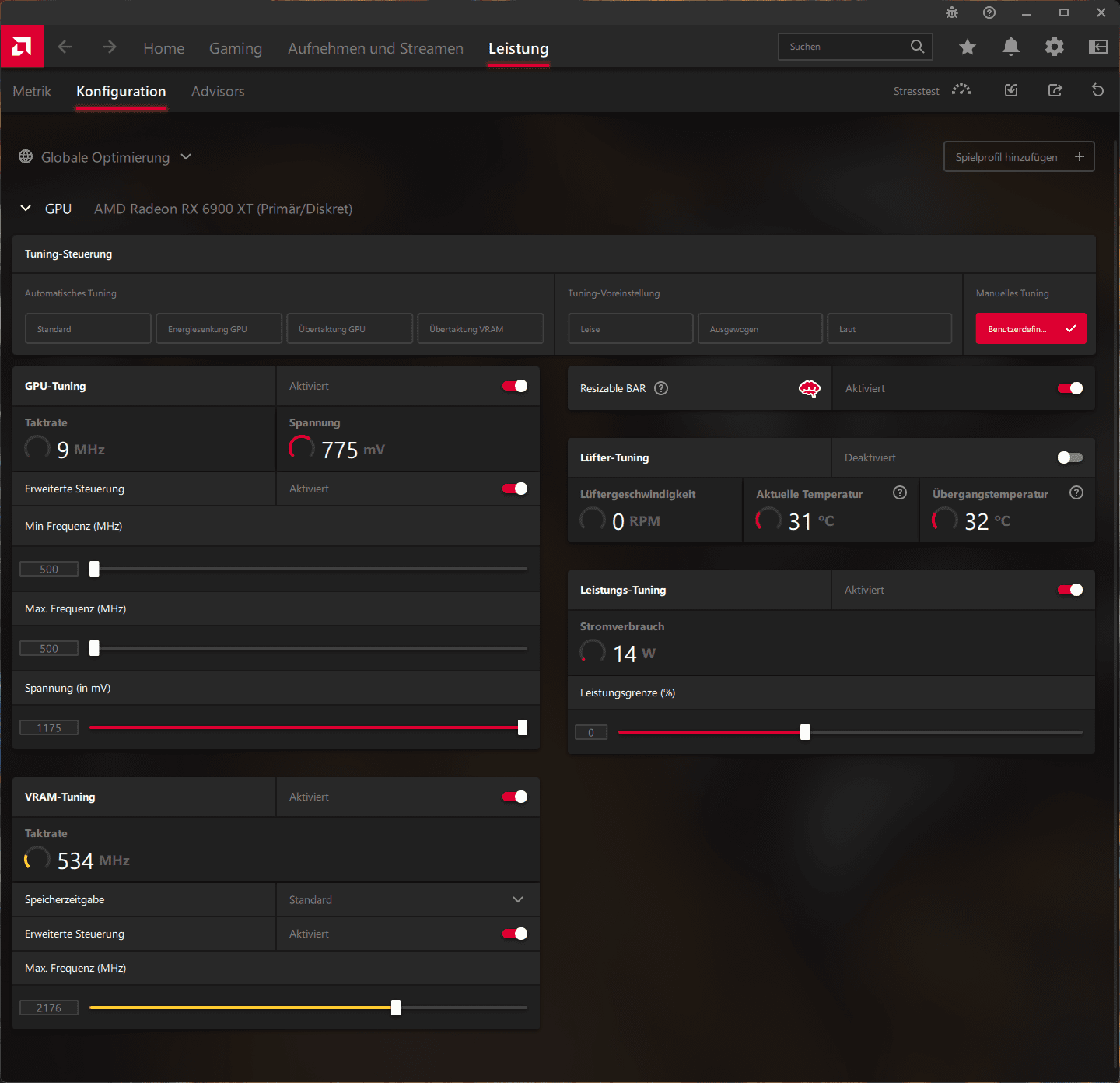Click the search magnifier icon
This screenshot has width=1120, height=1083.
(918, 47)
